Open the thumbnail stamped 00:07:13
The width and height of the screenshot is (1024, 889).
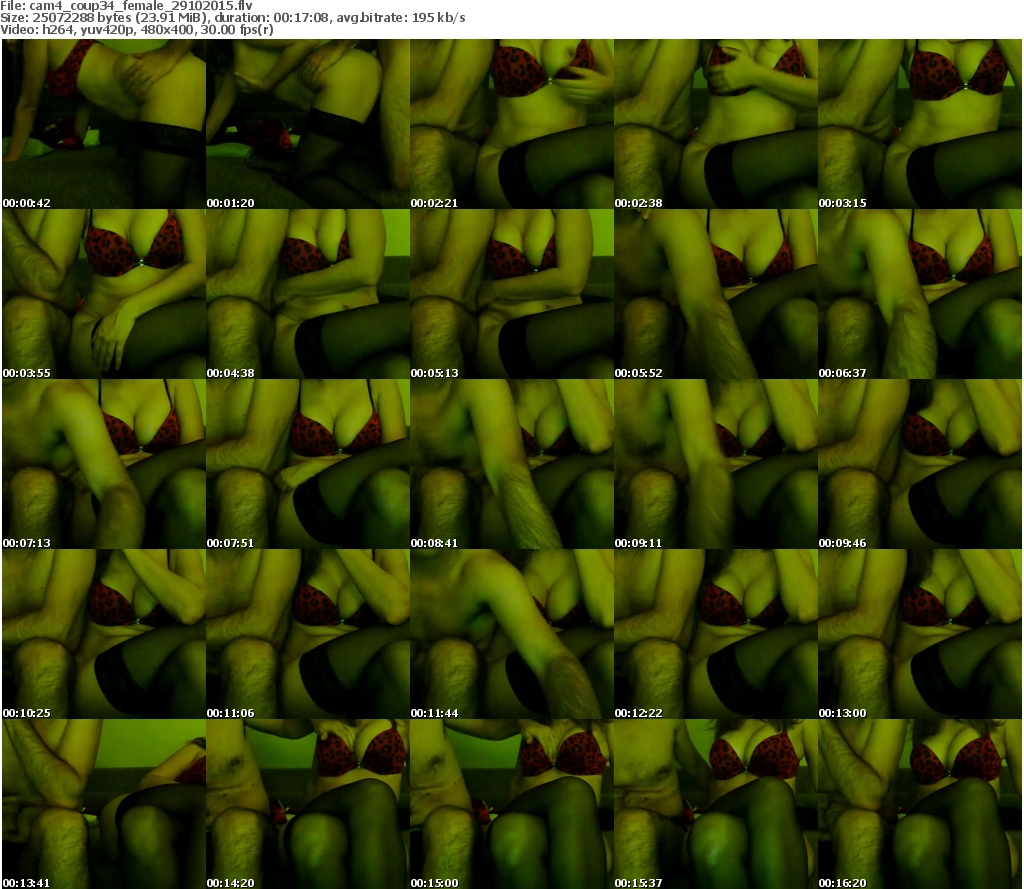[x=104, y=464]
